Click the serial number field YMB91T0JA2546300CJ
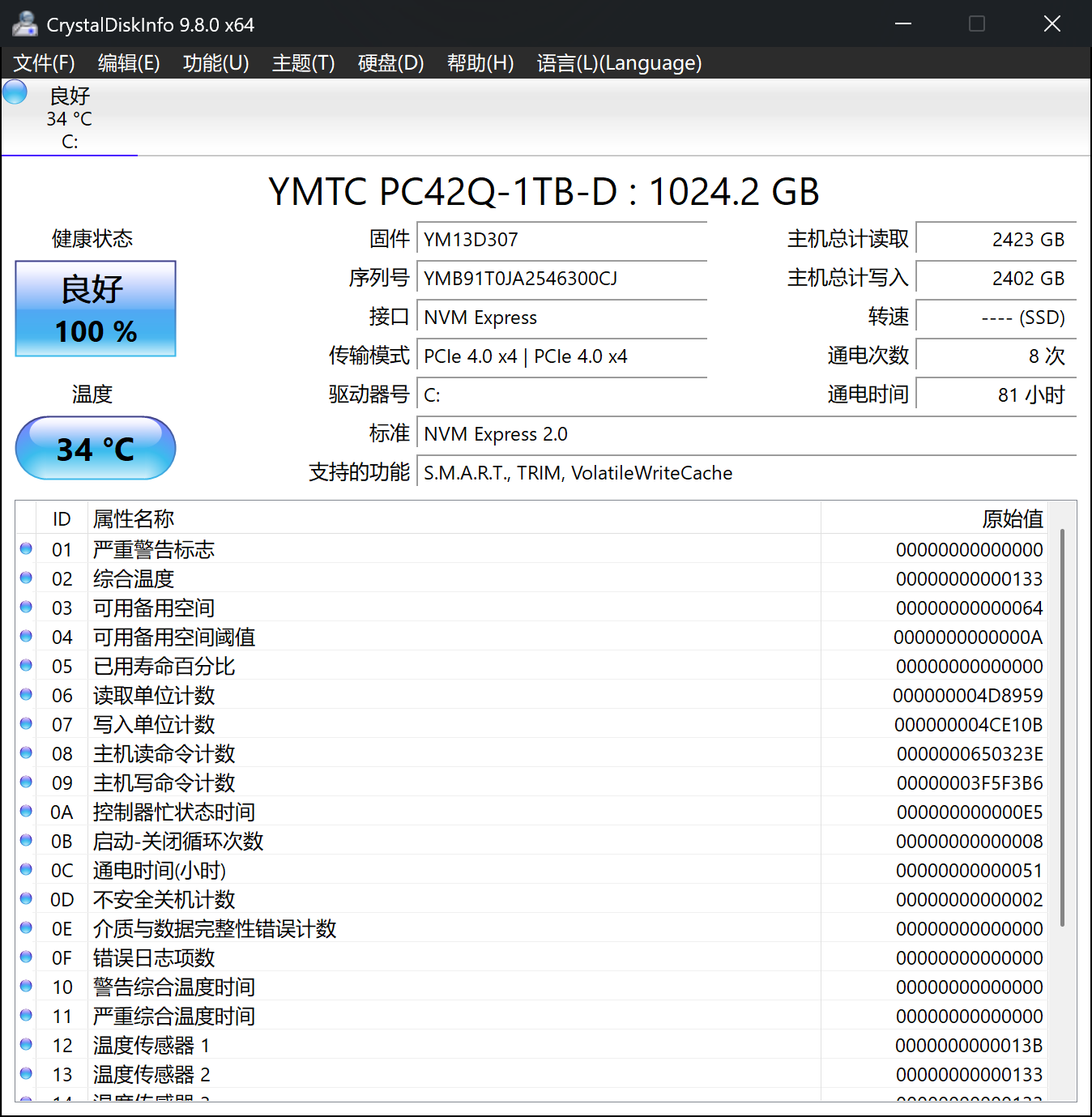This screenshot has width=1092, height=1117. [561, 279]
